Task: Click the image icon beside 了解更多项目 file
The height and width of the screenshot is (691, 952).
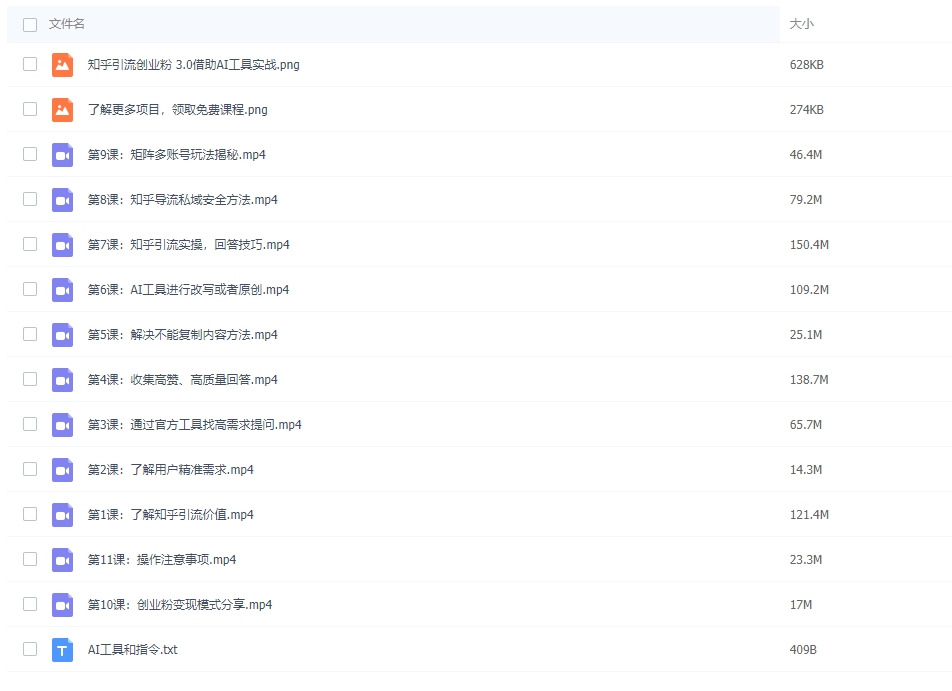Action: pyautogui.click(x=61, y=109)
